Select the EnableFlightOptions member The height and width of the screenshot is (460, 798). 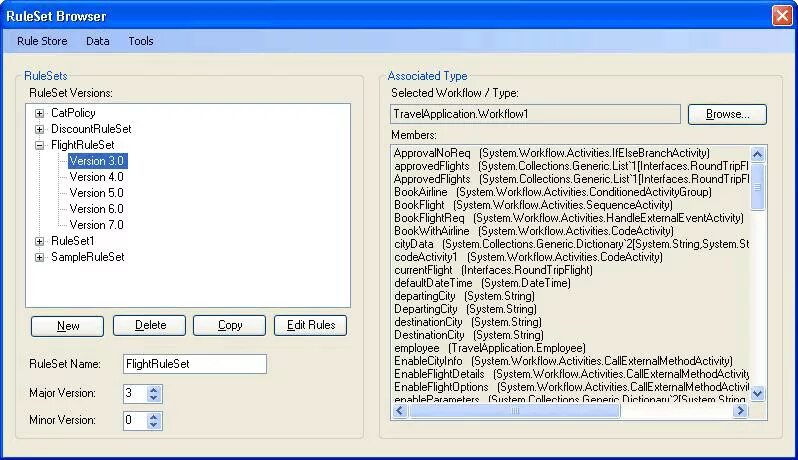point(571,387)
